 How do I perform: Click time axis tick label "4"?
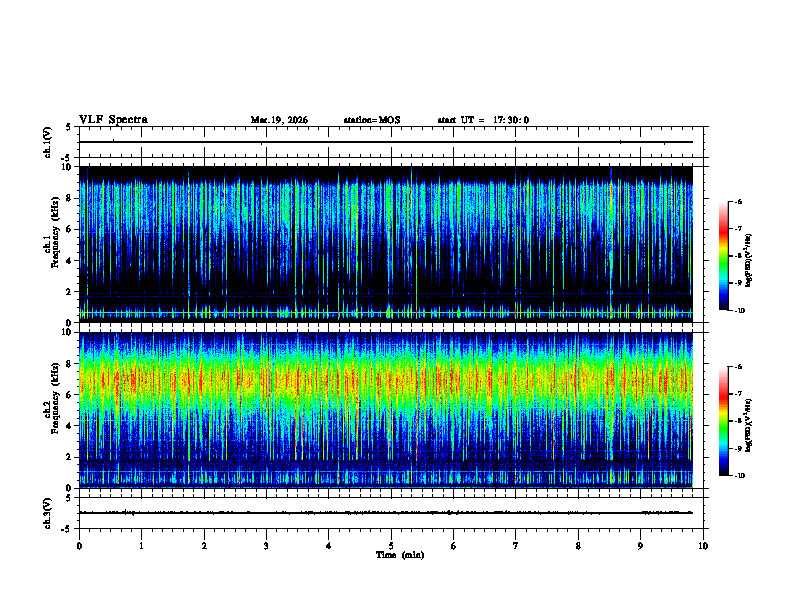pos(328,546)
